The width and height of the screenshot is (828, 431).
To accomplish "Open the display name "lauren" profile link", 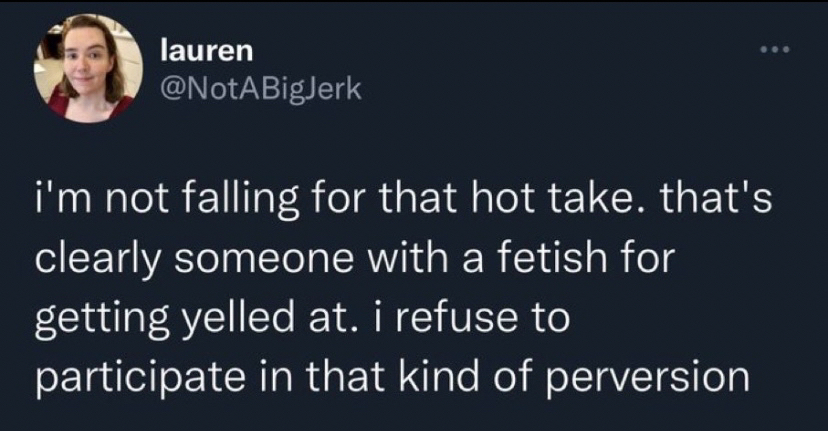I will pos(195,49).
